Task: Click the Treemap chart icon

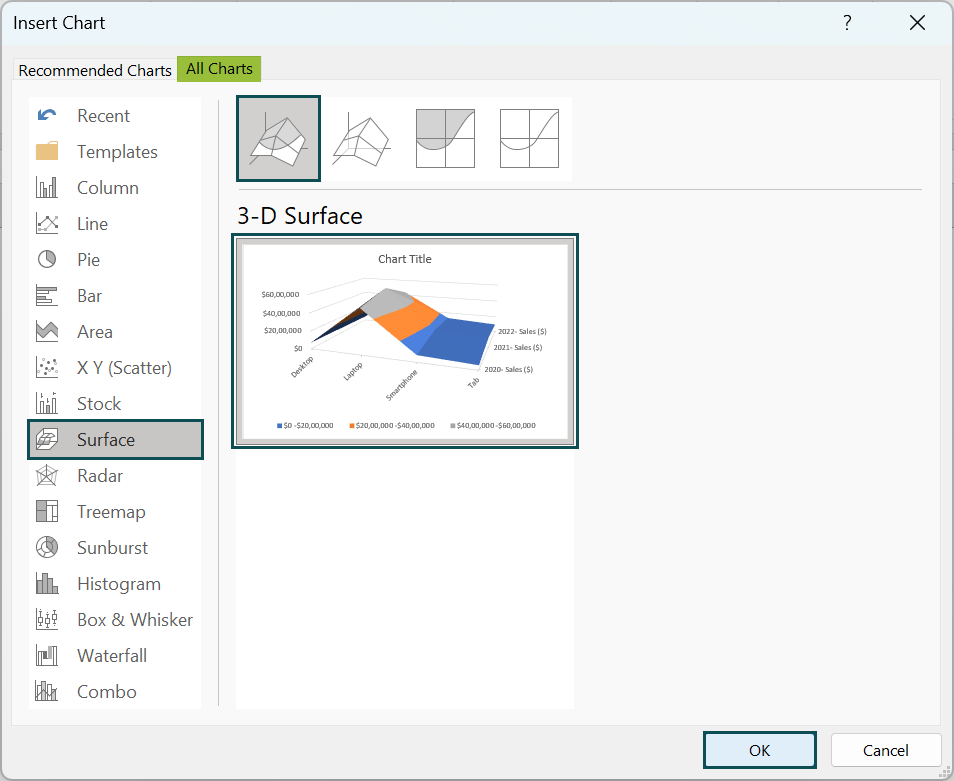Action: (47, 512)
